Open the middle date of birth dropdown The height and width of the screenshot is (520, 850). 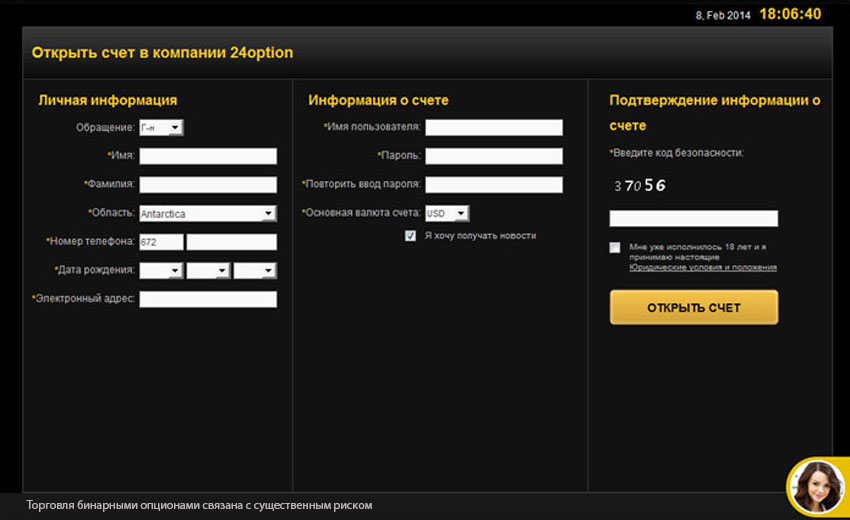208,270
